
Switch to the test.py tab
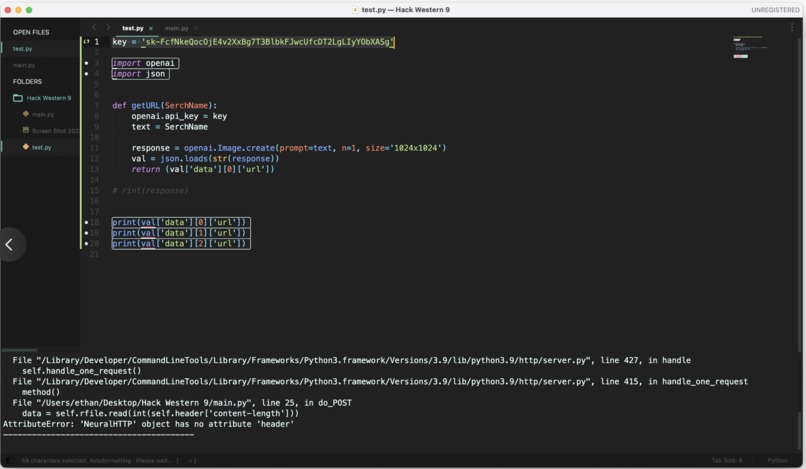click(x=133, y=28)
